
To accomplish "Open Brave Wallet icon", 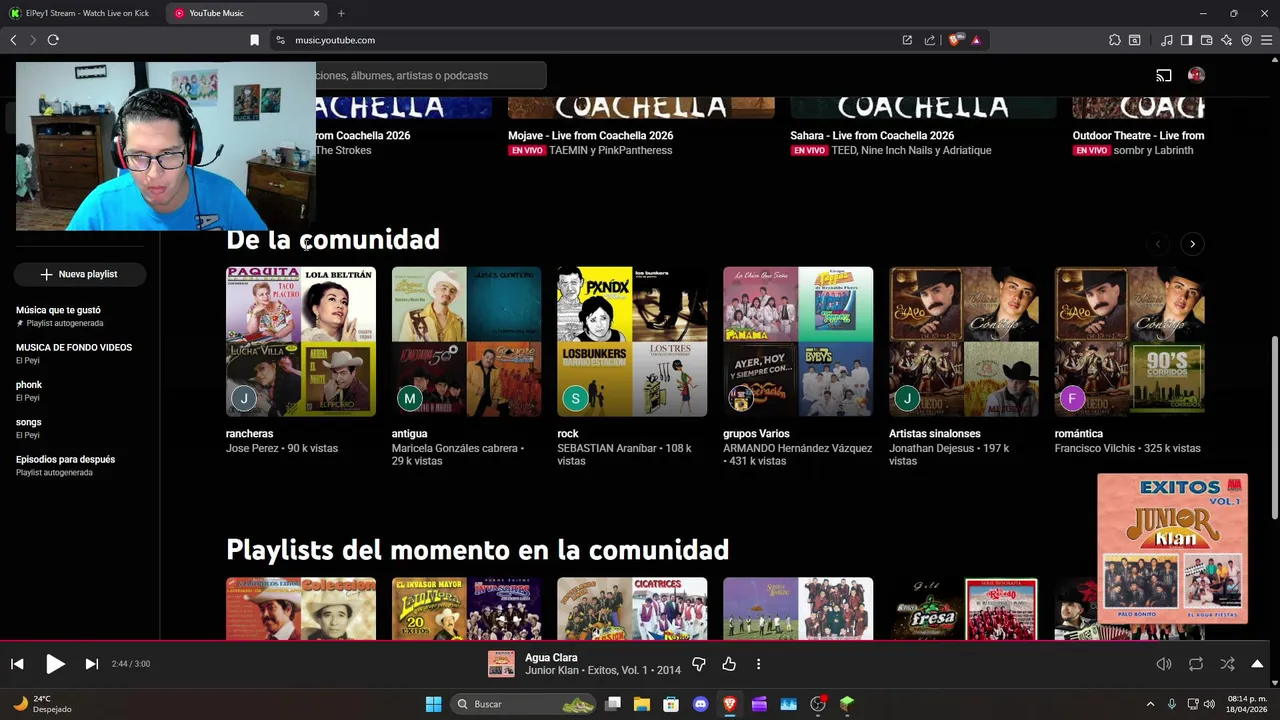I will pyautogui.click(x=1206, y=40).
